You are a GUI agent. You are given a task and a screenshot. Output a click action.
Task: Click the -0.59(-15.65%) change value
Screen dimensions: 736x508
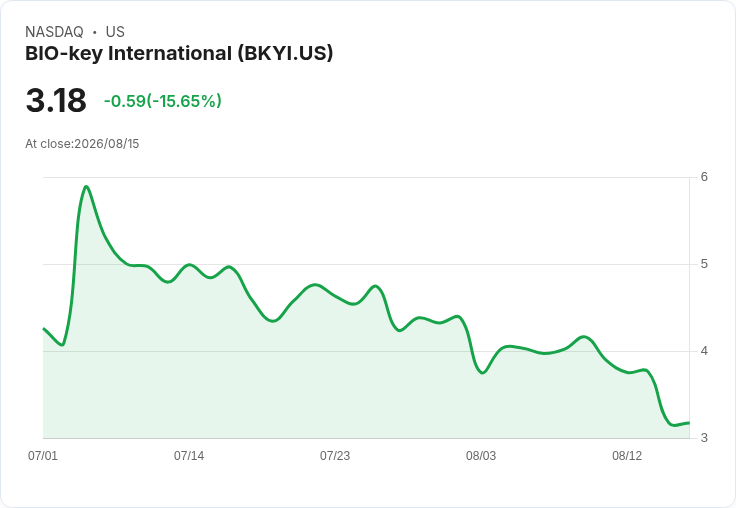click(162, 101)
